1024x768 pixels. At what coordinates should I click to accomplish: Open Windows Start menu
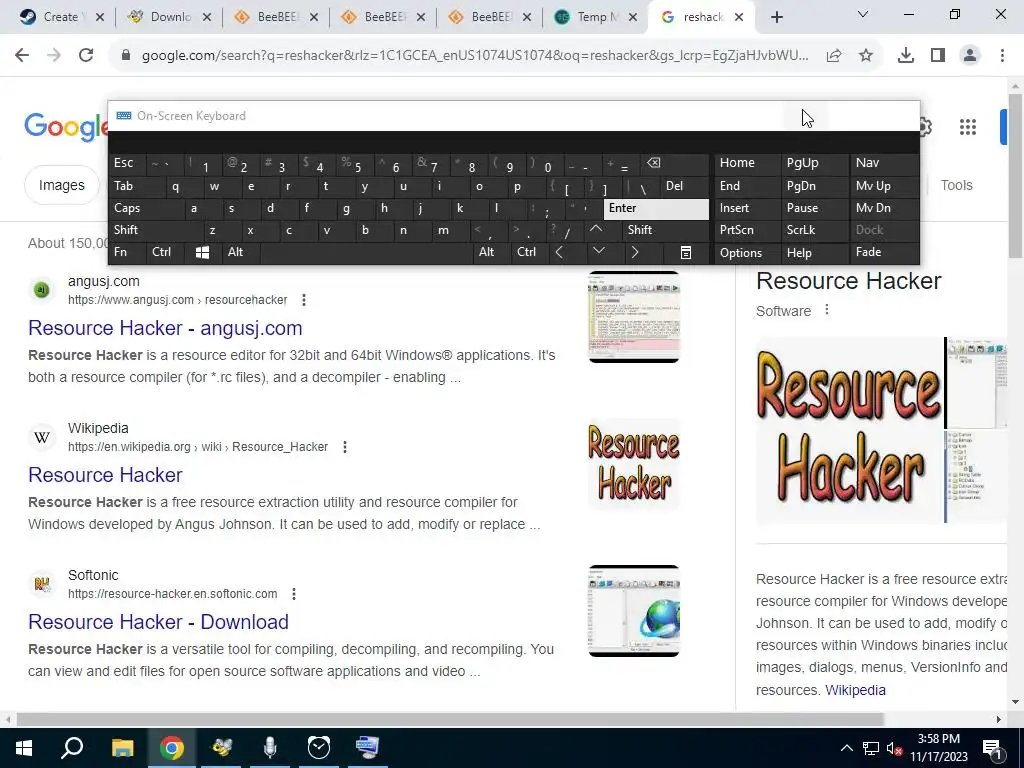coord(24,748)
